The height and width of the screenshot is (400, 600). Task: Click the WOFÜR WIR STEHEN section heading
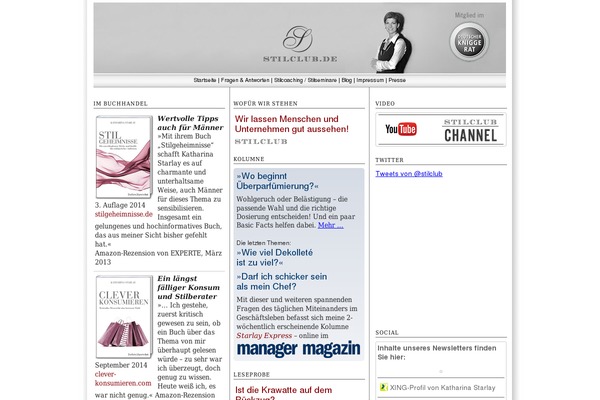coord(265,103)
